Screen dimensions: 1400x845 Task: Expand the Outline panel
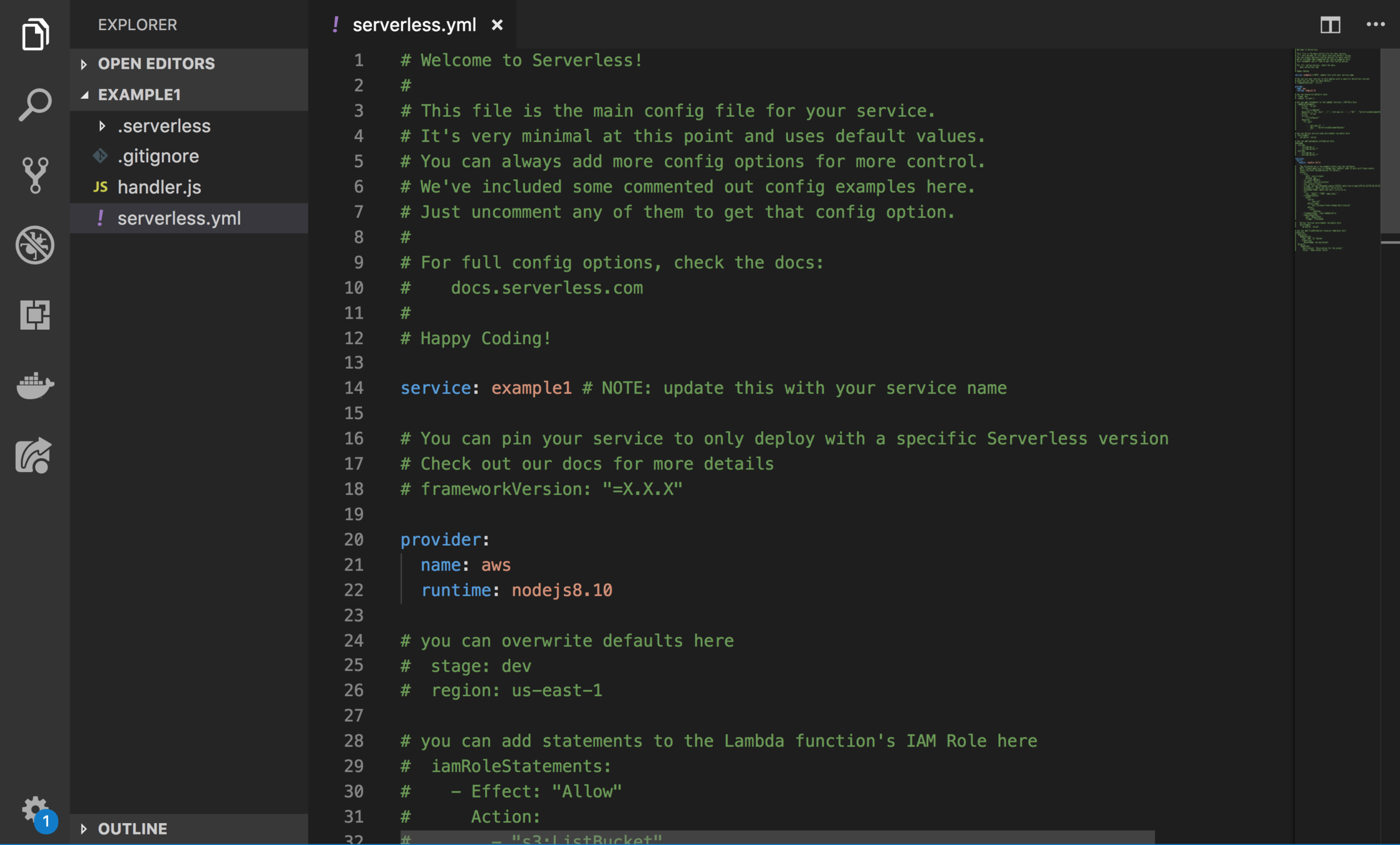pos(133,829)
